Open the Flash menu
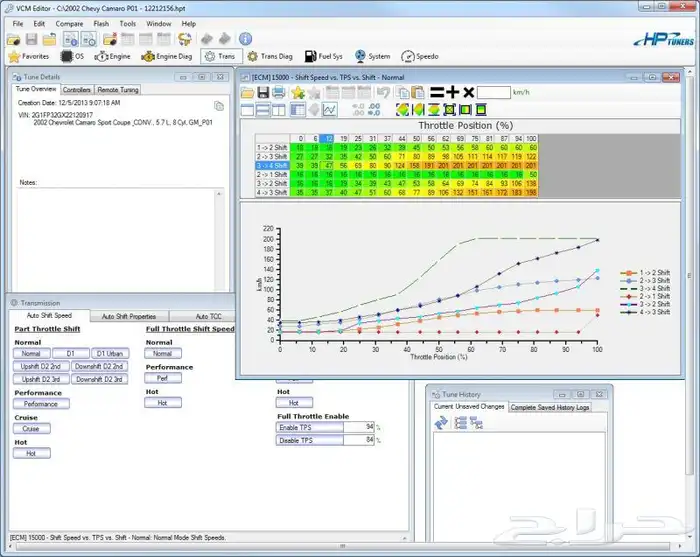 [101, 23]
